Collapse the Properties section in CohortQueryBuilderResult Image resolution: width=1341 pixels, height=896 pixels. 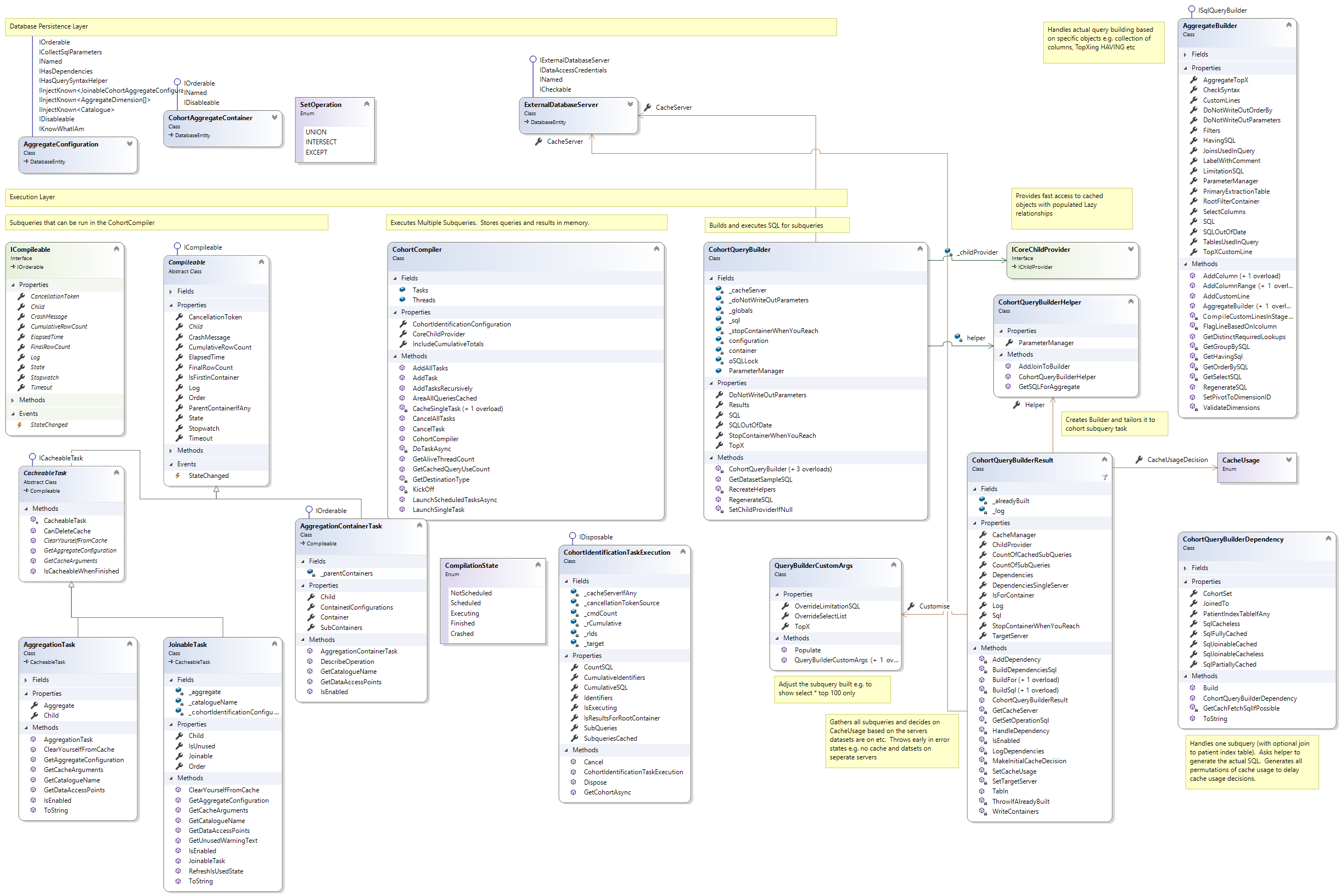[974, 523]
